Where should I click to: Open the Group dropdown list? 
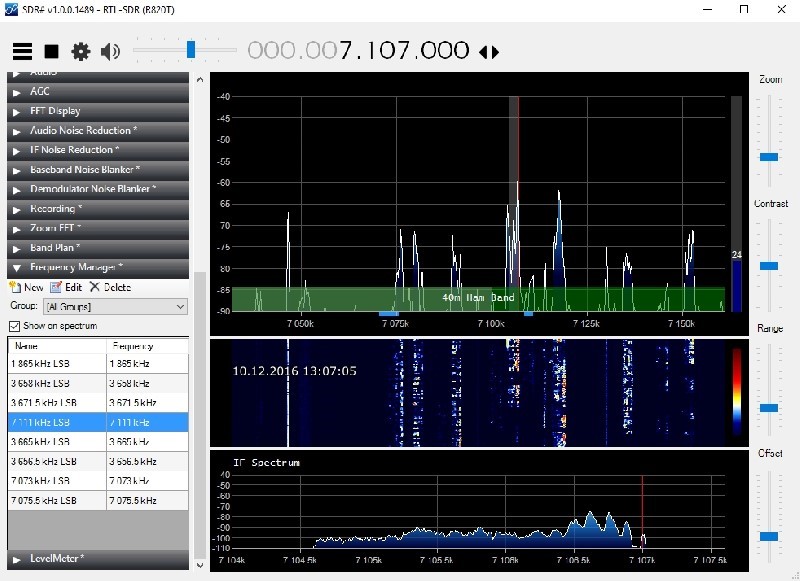tap(115, 307)
